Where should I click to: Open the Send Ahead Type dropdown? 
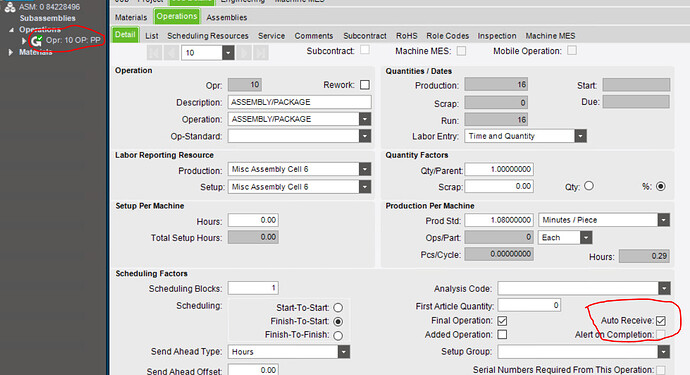(344, 352)
